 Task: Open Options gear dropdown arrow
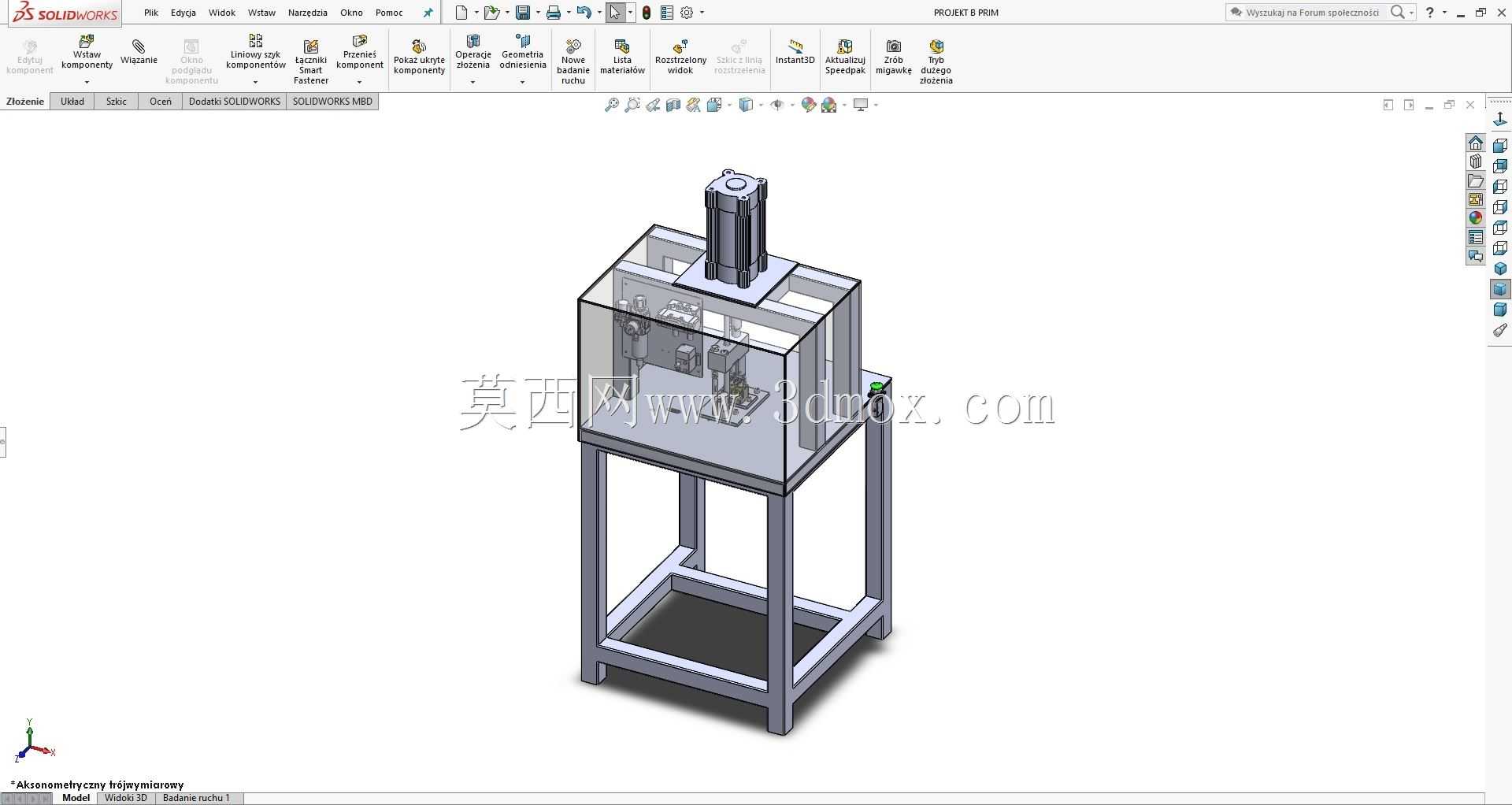click(x=702, y=13)
